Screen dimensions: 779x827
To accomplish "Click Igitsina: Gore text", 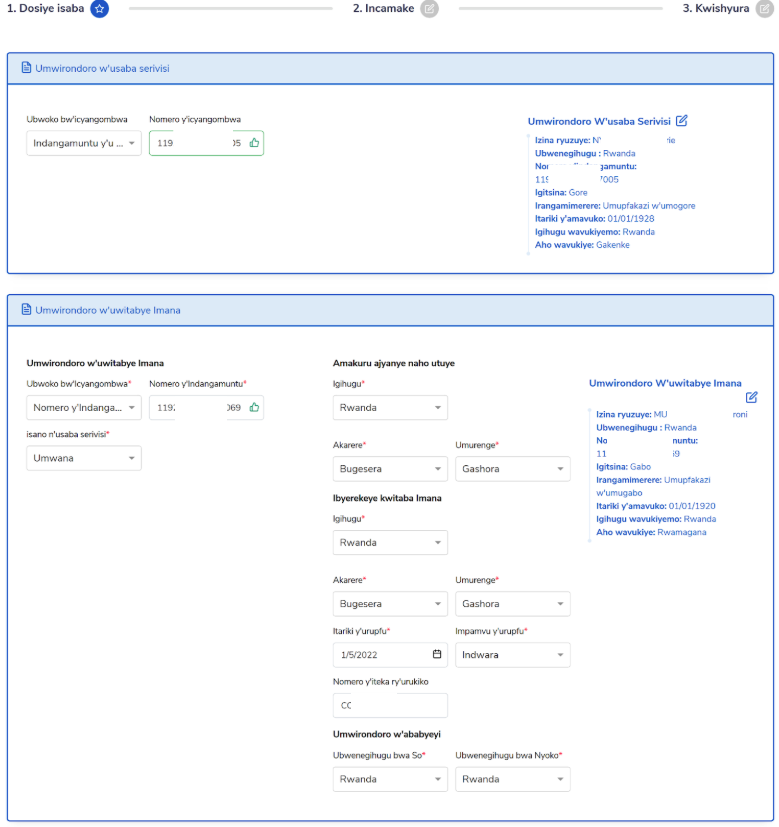I will (x=561, y=193).
